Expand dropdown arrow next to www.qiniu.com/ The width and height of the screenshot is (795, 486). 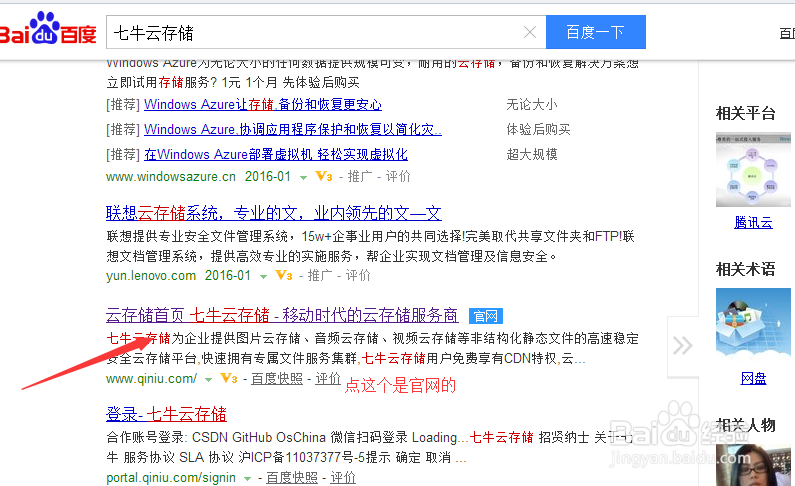[208, 379]
